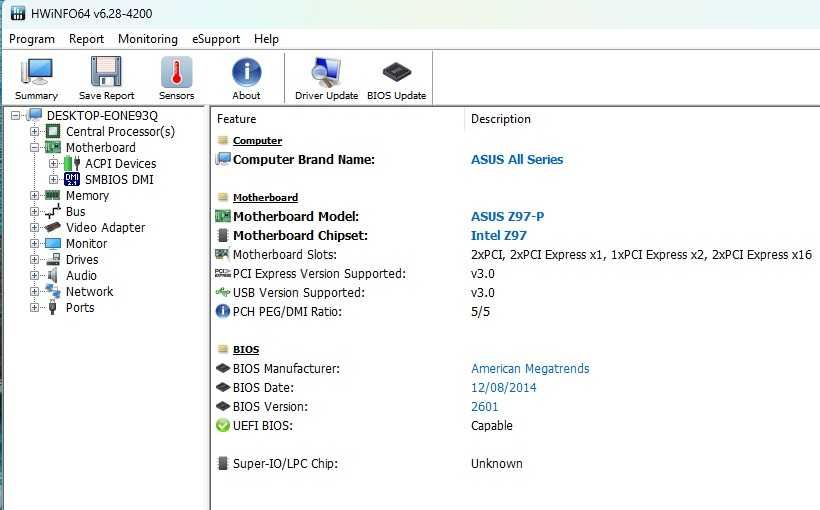Expand the Memory tree node
Screen dimensions: 820x510
tap(35, 195)
